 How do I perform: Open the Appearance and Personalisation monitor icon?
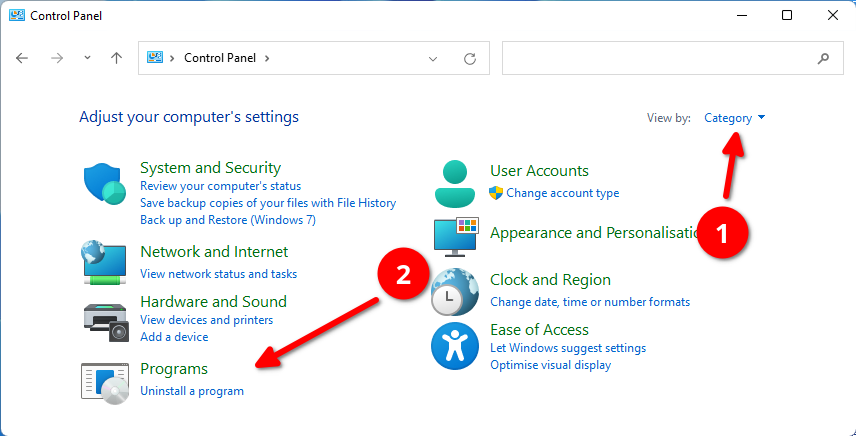coord(457,236)
